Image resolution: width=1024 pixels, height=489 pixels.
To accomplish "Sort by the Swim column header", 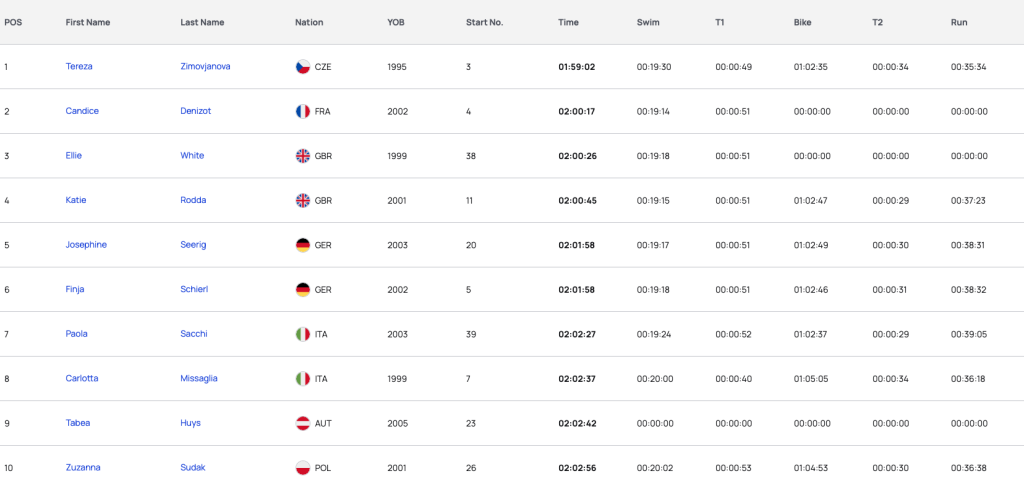I will coord(648,22).
